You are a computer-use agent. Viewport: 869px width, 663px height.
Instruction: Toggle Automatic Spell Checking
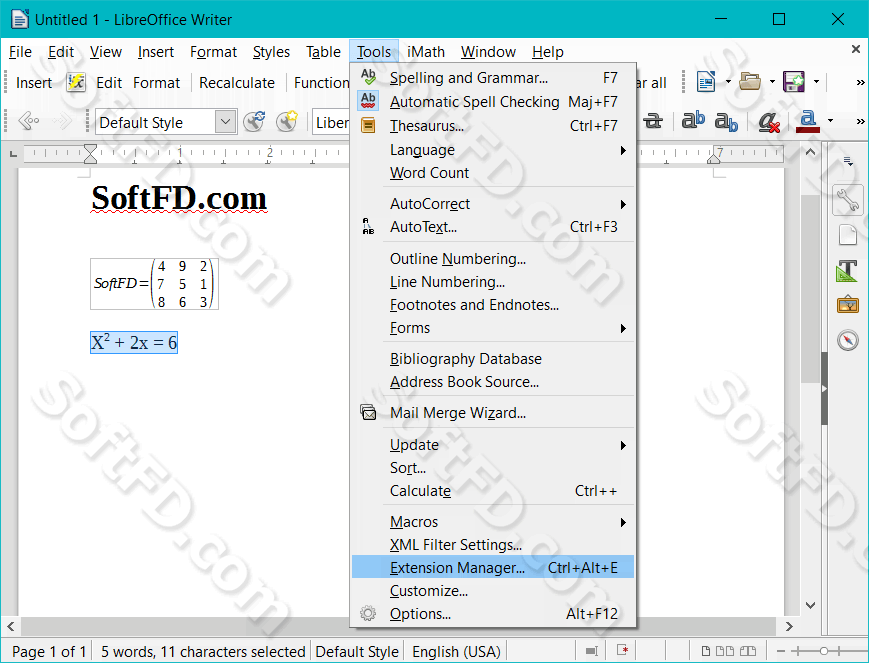pos(492,101)
